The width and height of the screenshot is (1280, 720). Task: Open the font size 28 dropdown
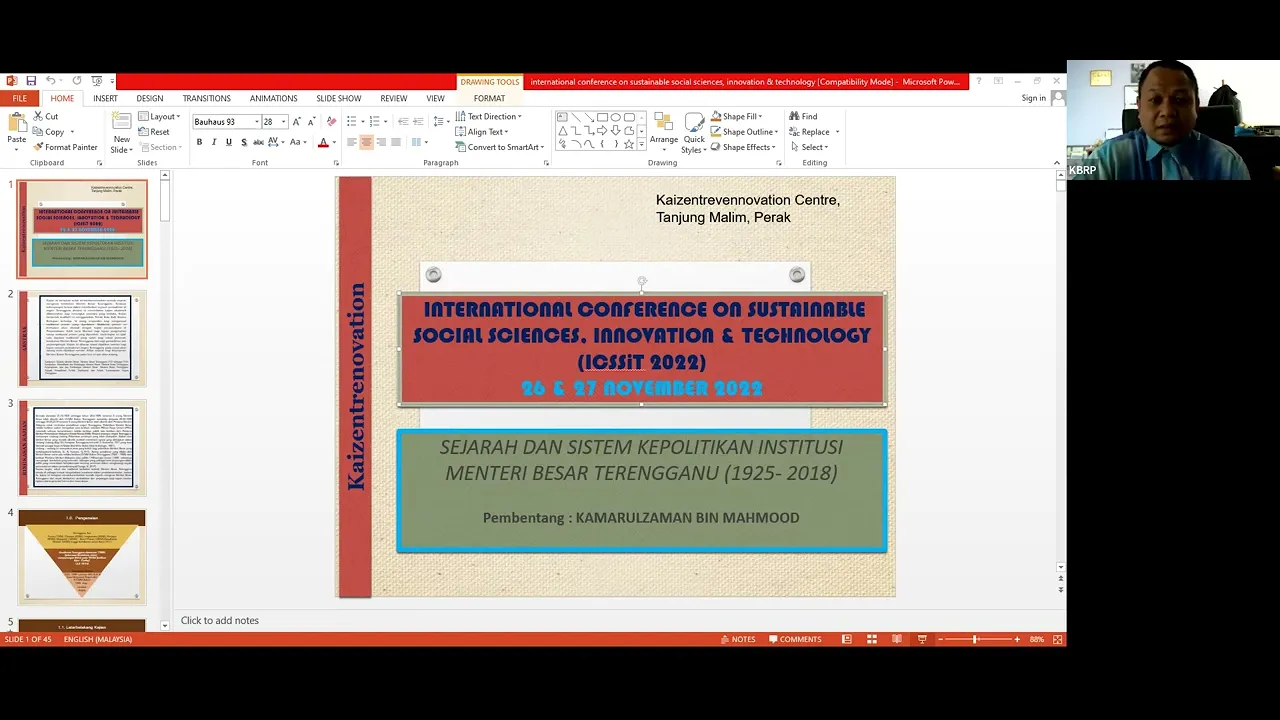(x=283, y=122)
